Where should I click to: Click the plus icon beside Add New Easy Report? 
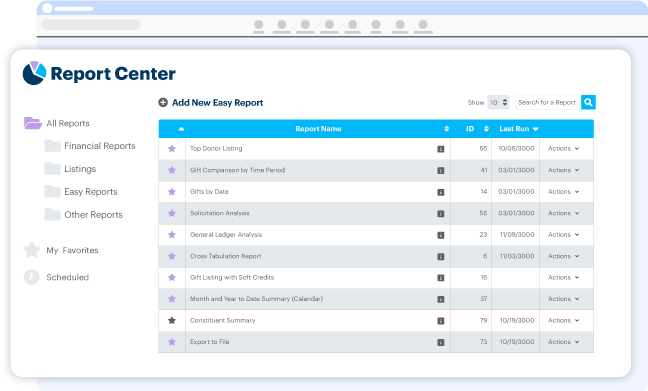coord(163,102)
